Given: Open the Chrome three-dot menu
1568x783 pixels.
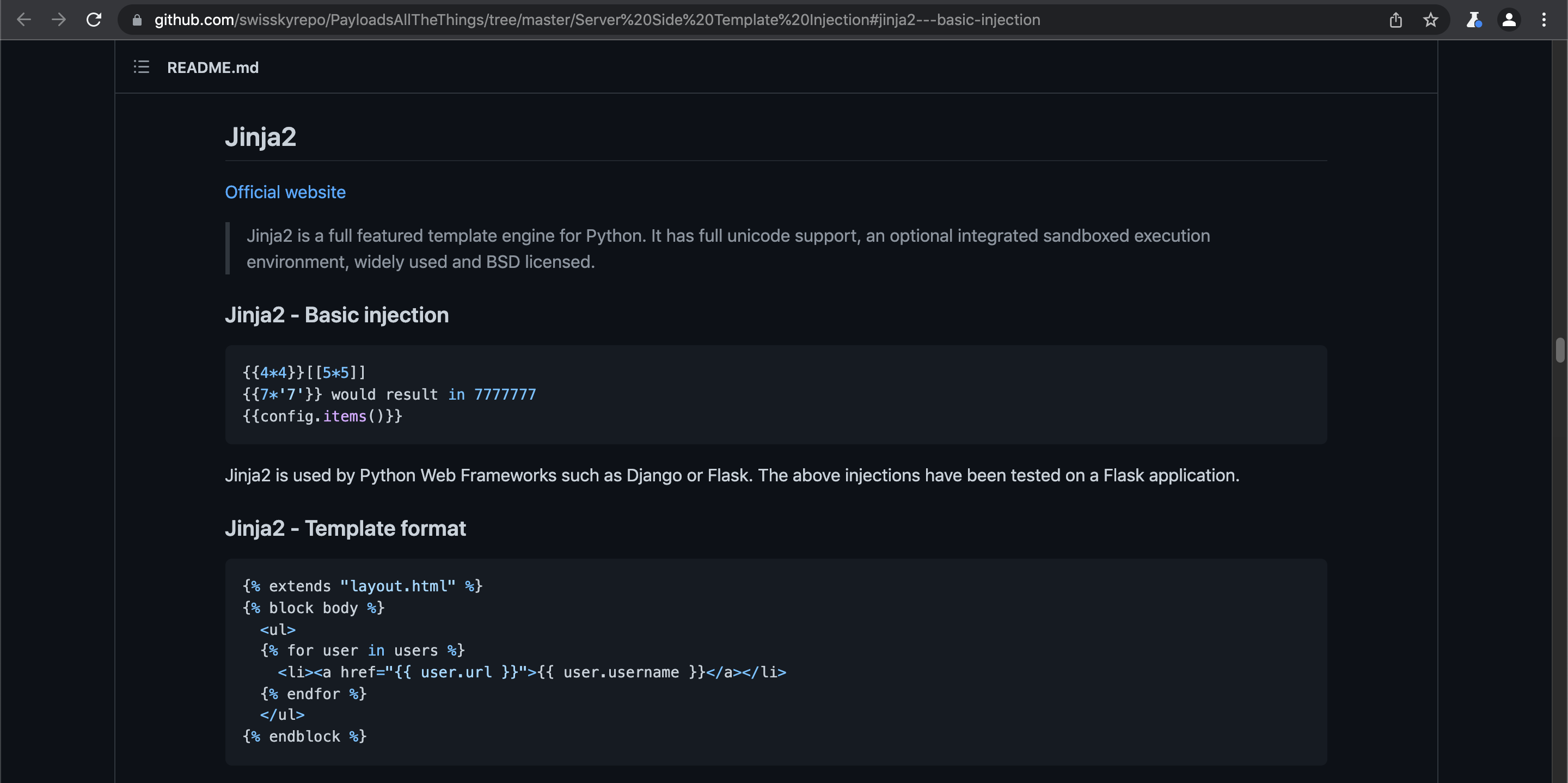Looking at the screenshot, I should (x=1543, y=20).
